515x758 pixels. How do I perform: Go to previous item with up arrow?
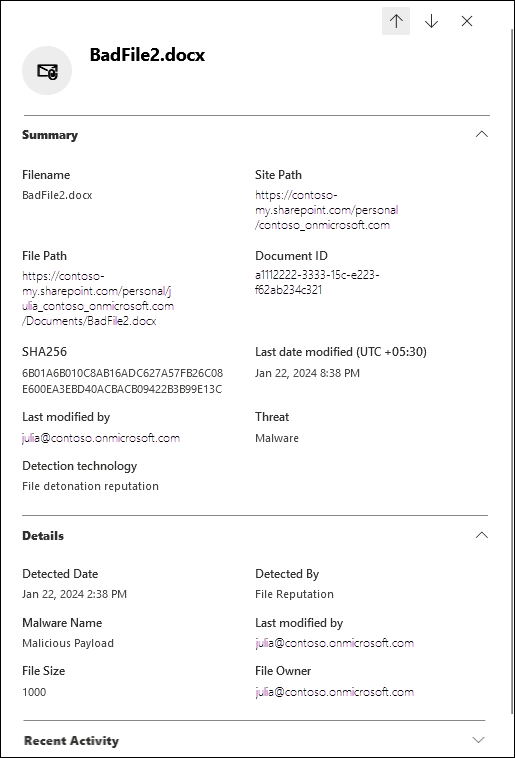396,21
